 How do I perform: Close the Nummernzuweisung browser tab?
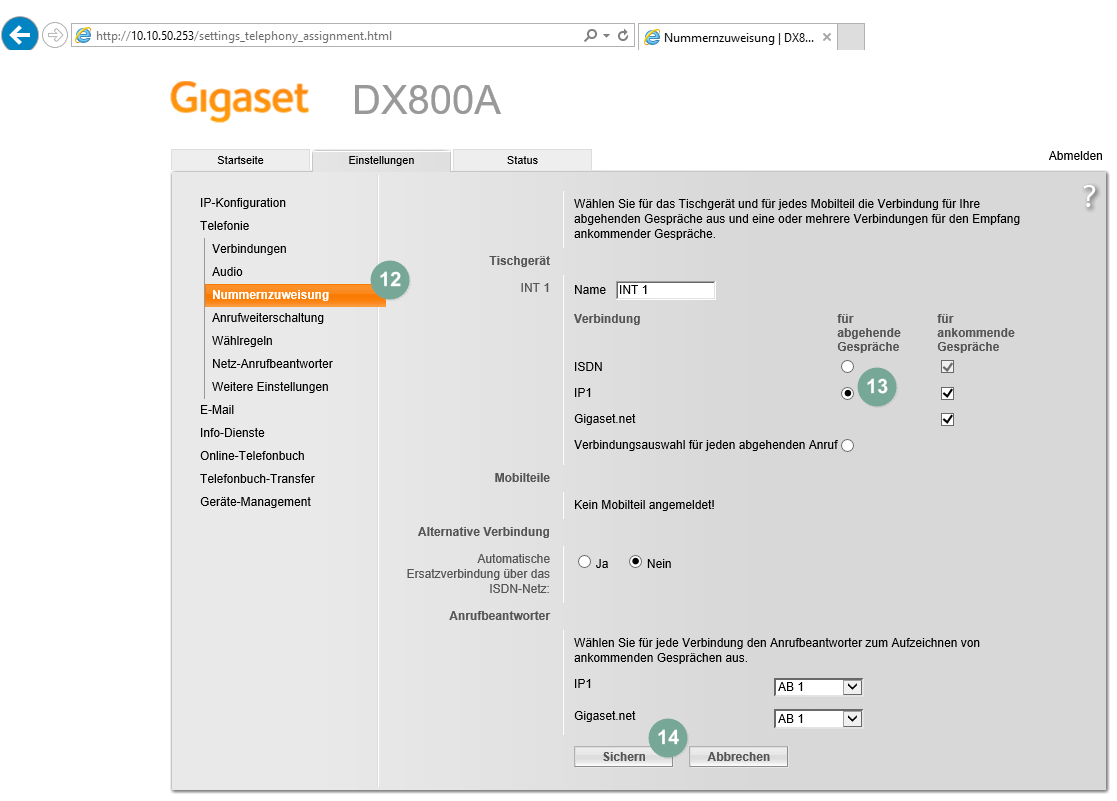pyautogui.click(x=826, y=37)
